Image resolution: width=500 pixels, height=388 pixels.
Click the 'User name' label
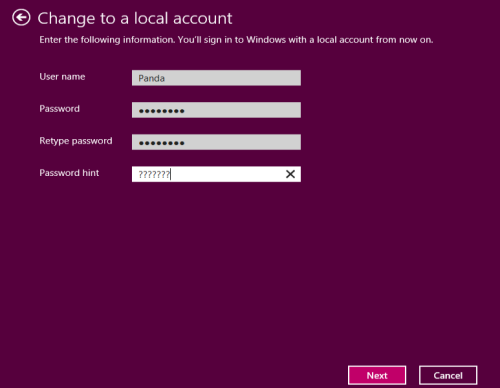click(62, 77)
